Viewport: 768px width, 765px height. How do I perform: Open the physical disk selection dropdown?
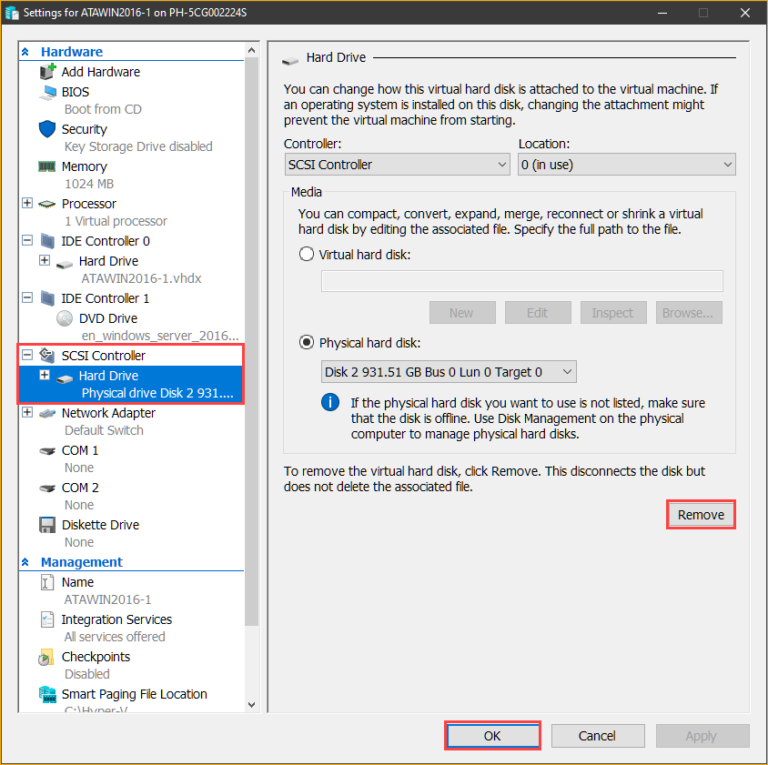pyautogui.click(x=449, y=372)
